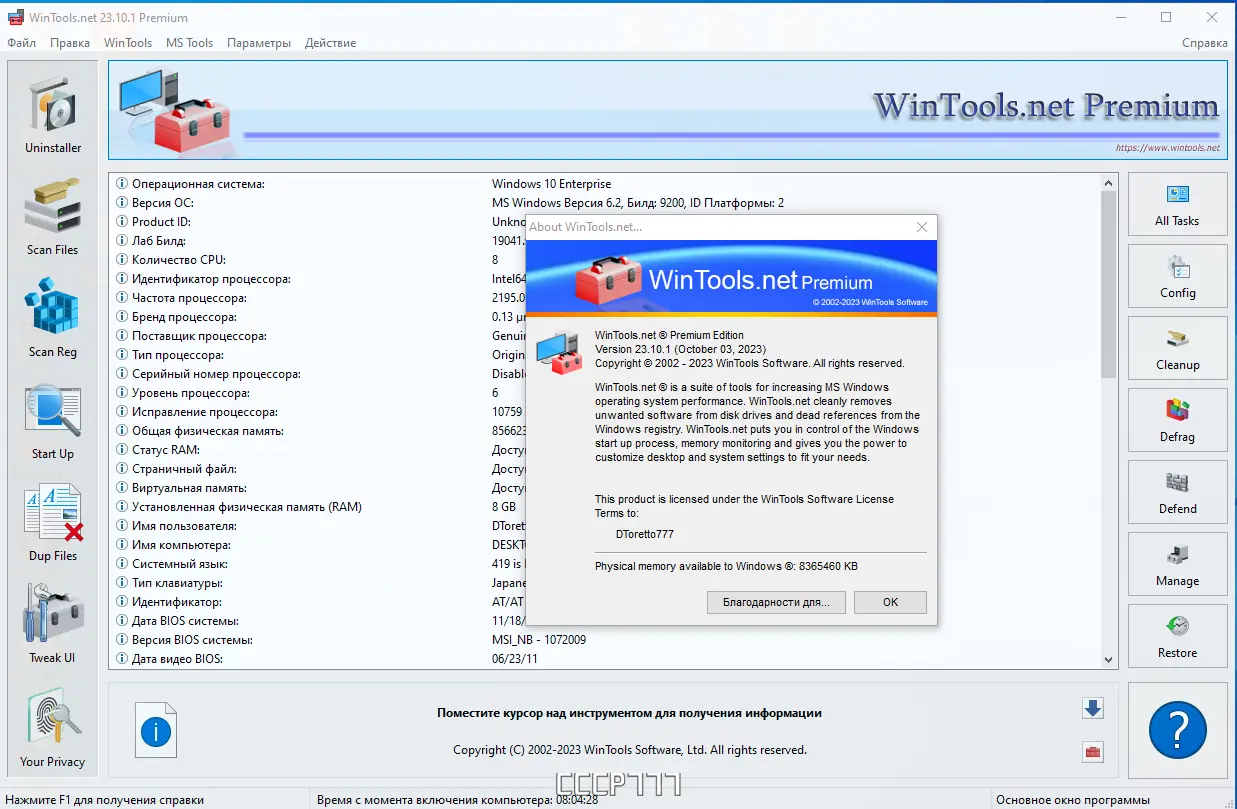Open the Tweak UI tool
This screenshot has width=1237, height=809.
53,623
